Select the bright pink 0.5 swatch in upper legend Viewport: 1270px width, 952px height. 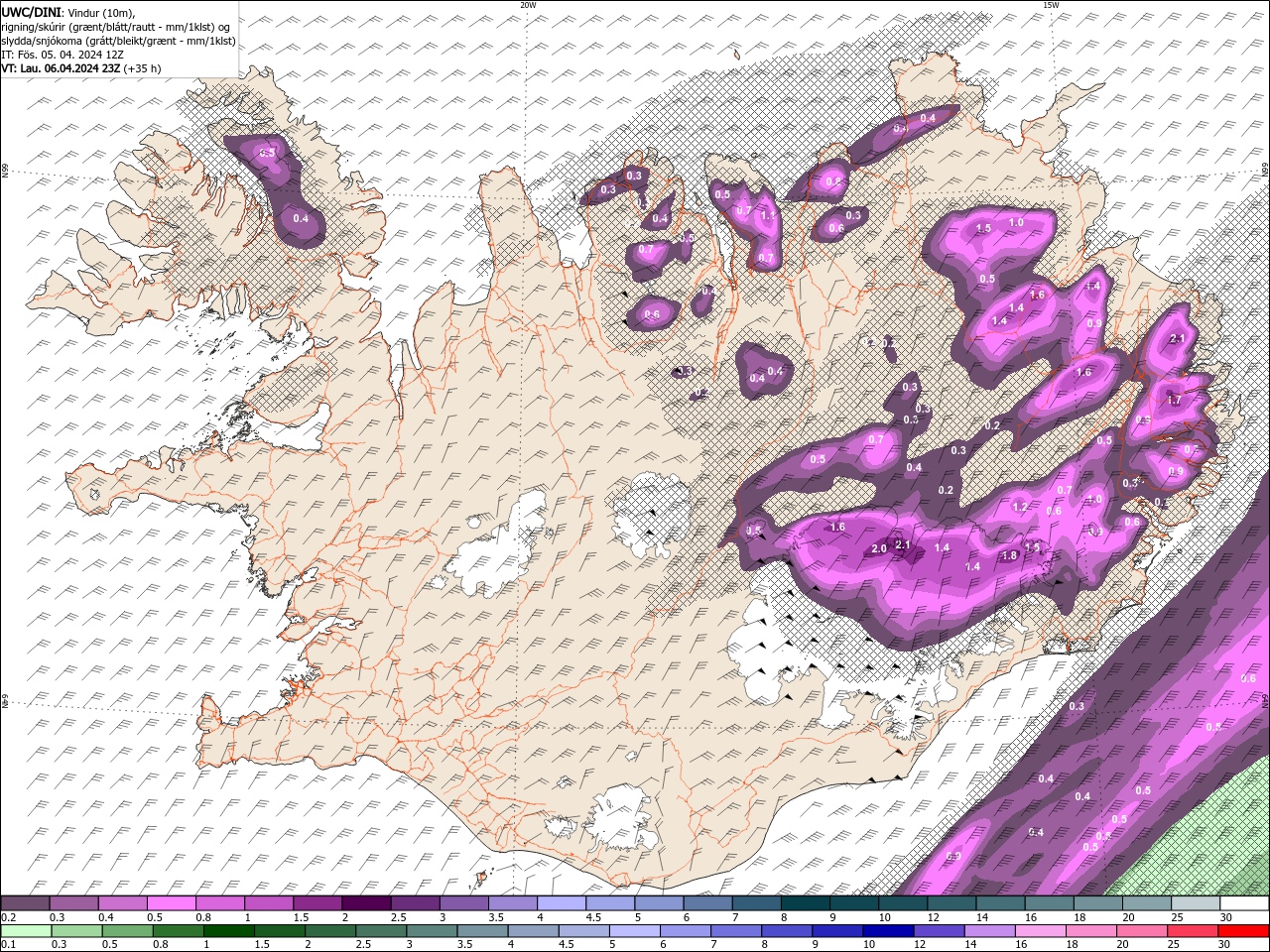tap(171, 903)
